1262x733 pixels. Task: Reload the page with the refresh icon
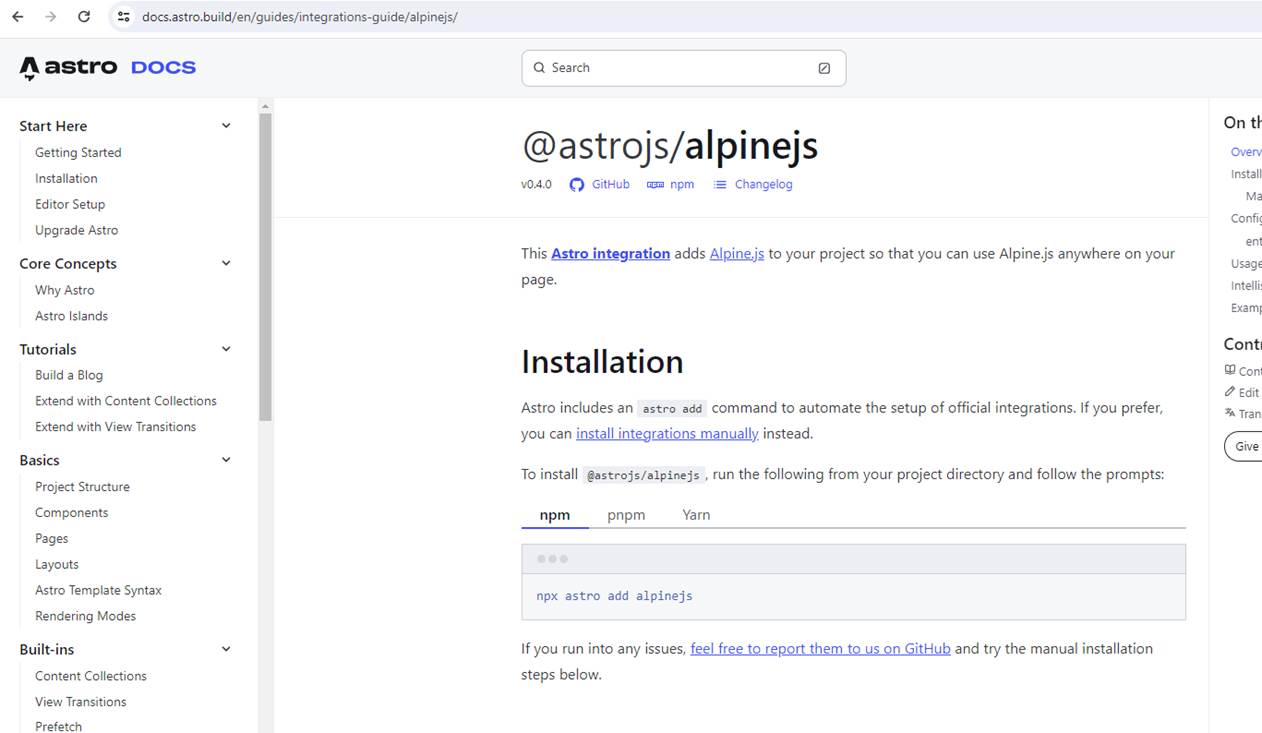[84, 17]
